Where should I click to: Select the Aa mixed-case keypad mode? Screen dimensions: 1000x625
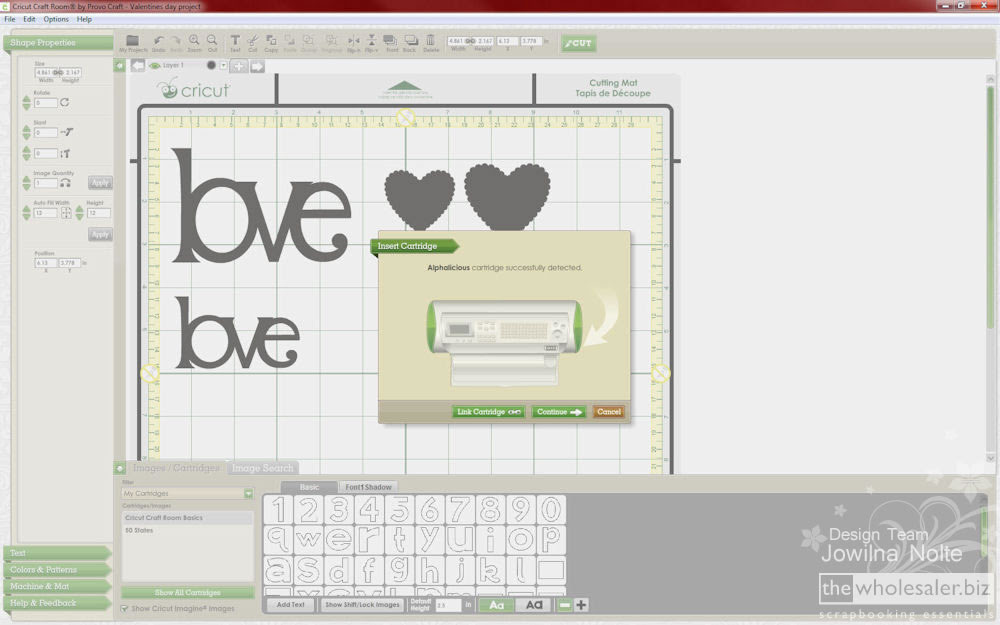[x=496, y=605]
